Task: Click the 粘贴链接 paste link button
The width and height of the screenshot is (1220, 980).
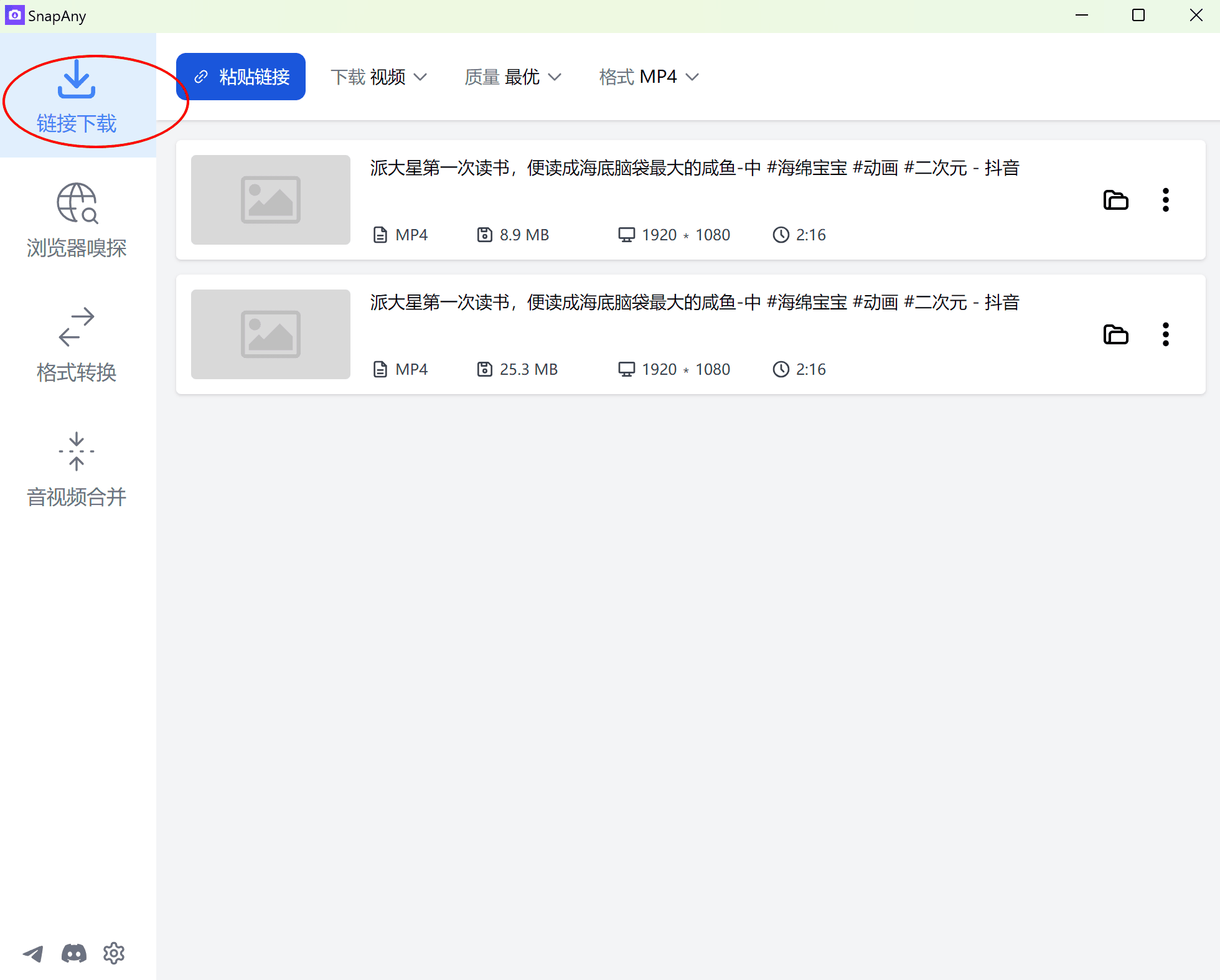Action: pyautogui.click(x=240, y=76)
